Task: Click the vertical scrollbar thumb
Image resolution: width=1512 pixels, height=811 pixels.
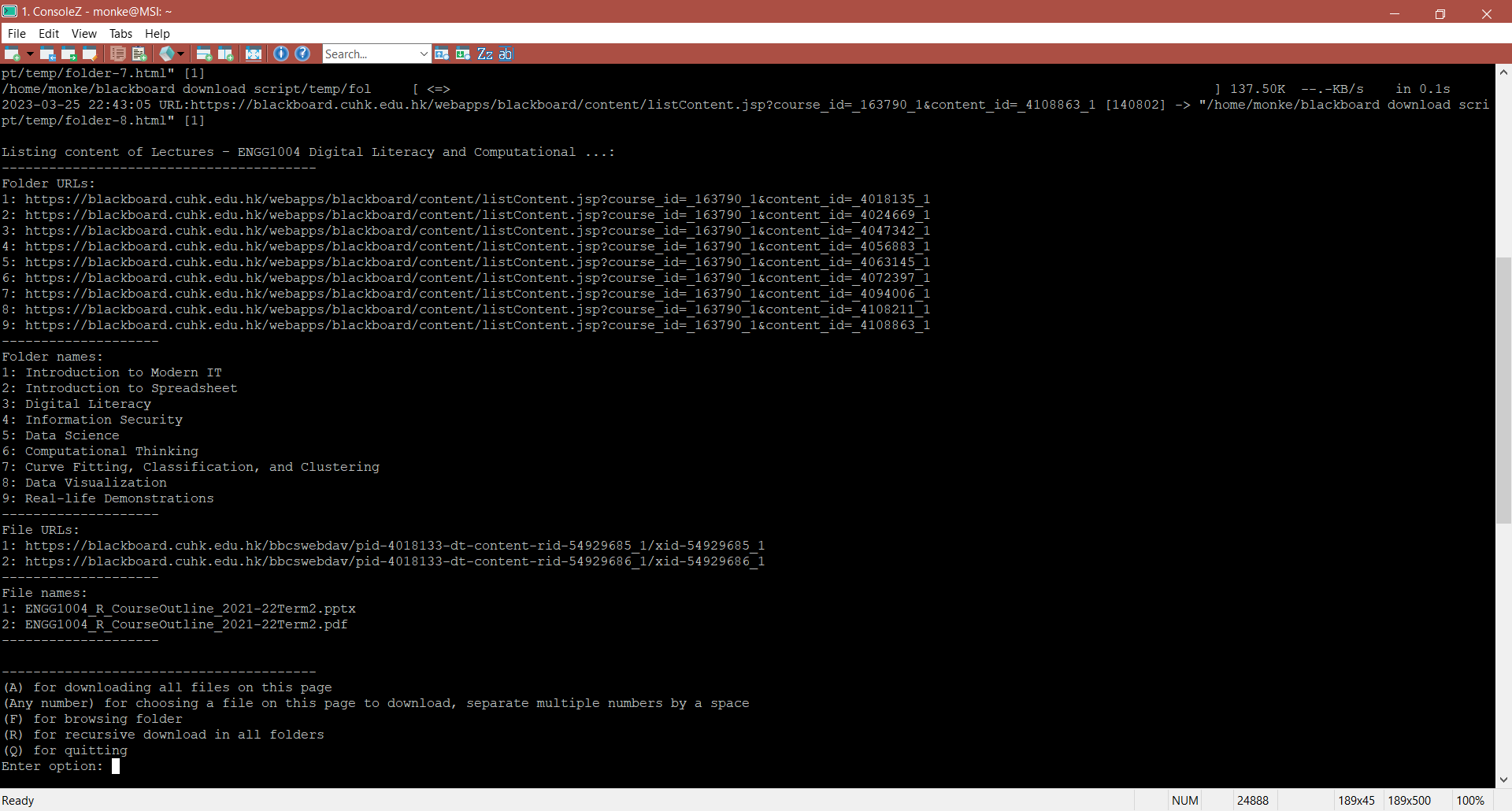Action: [1503, 390]
